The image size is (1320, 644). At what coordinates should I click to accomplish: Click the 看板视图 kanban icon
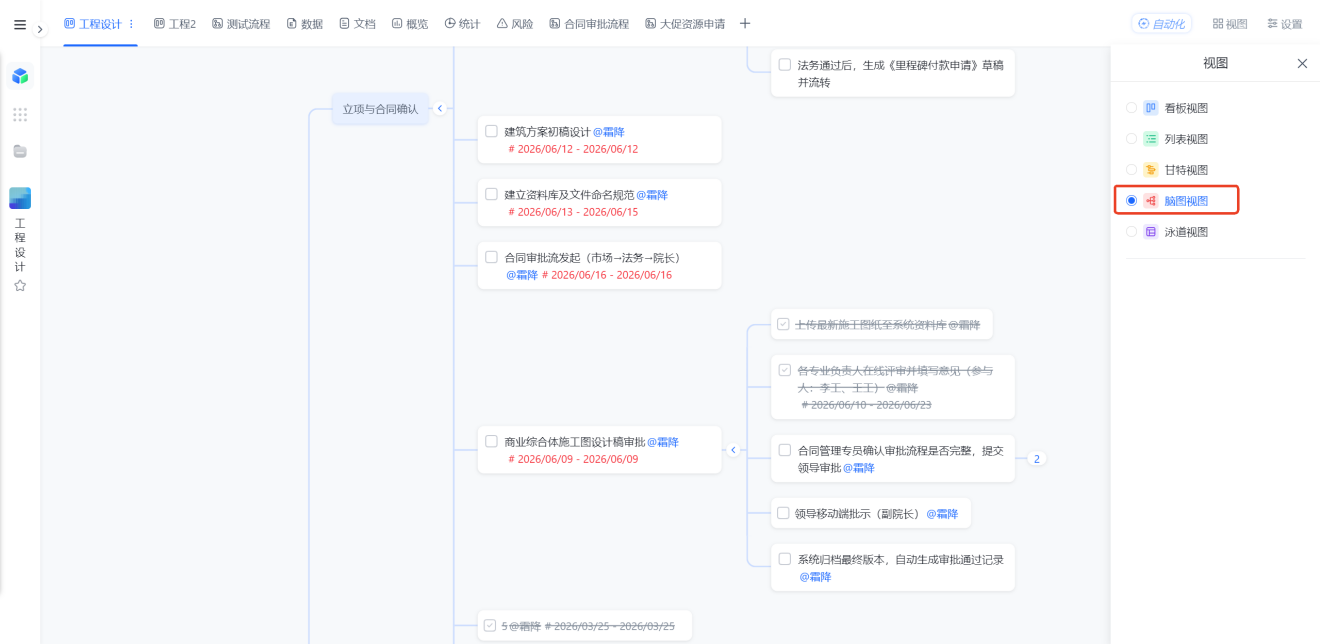tap(1151, 108)
